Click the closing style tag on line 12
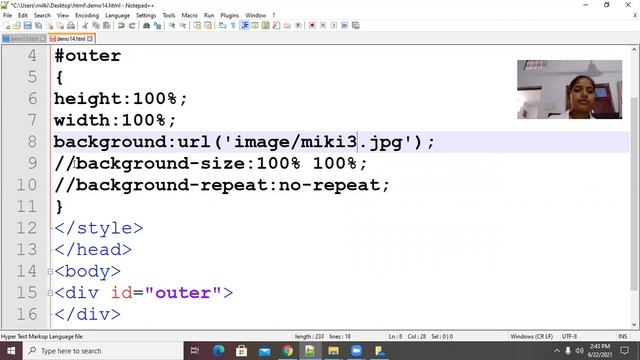This screenshot has height=360, width=640. 98,228
